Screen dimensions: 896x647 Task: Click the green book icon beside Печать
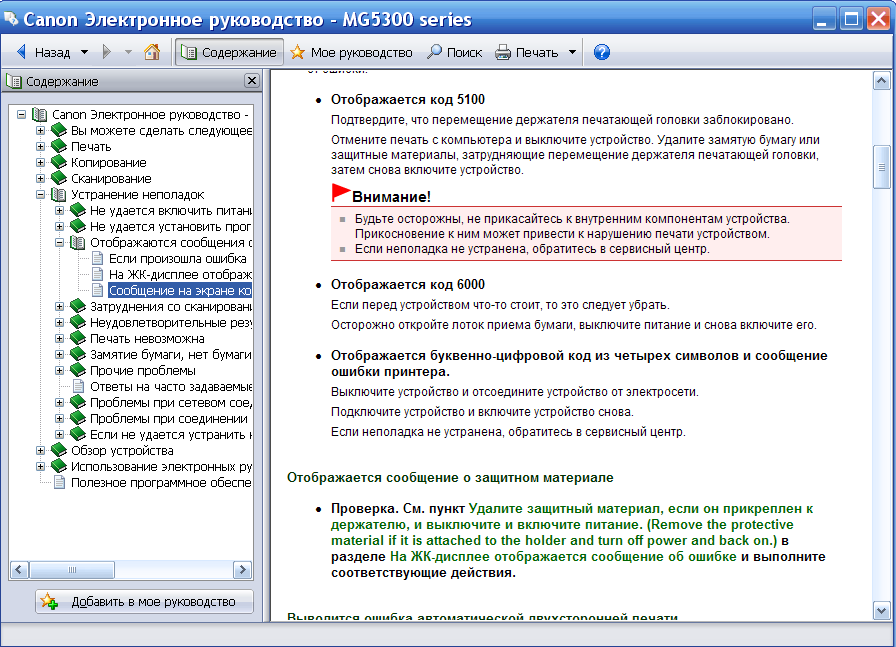click(x=59, y=146)
